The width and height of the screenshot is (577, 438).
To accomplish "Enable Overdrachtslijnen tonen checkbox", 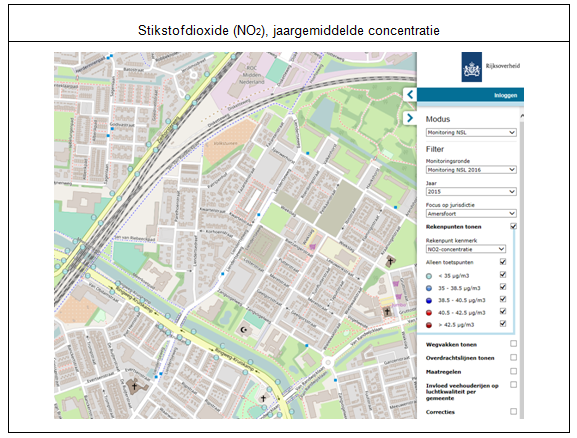I will point(513,357).
